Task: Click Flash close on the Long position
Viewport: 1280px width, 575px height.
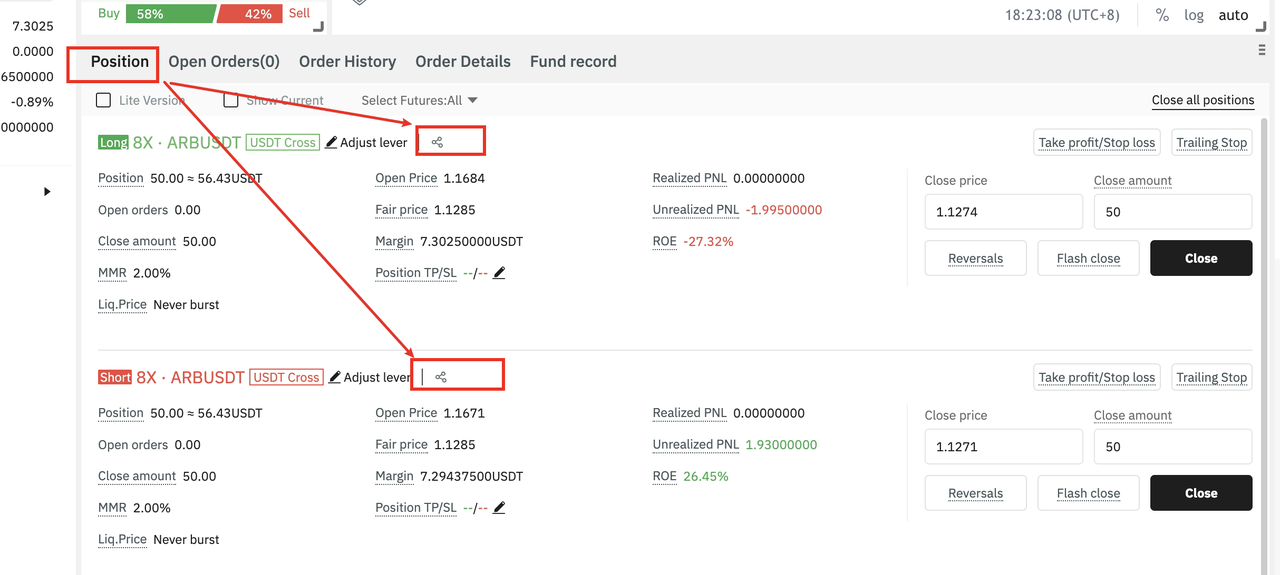Action: [1088, 258]
